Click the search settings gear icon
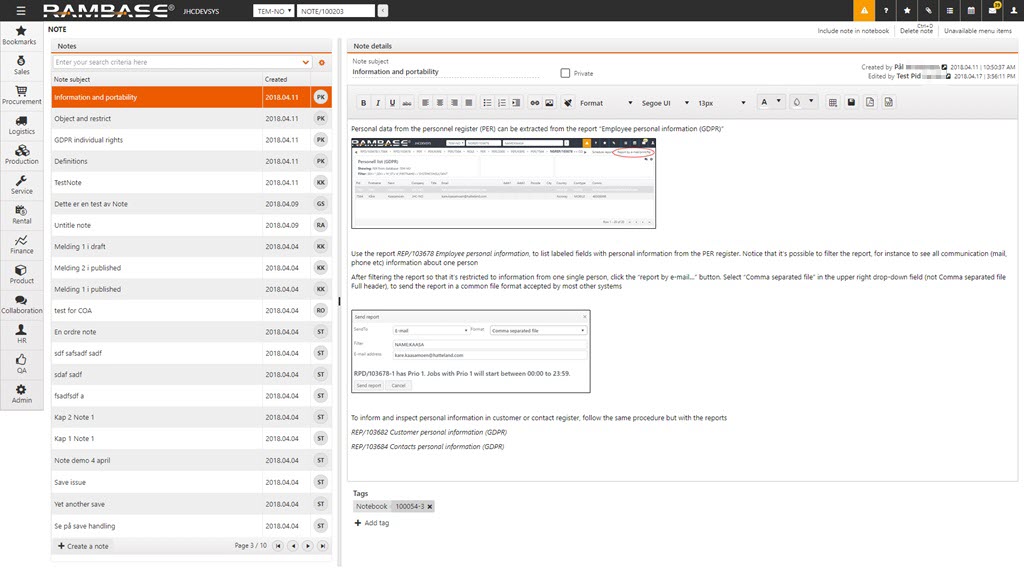The height and width of the screenshot is (569, 1024). pos(322,63)
